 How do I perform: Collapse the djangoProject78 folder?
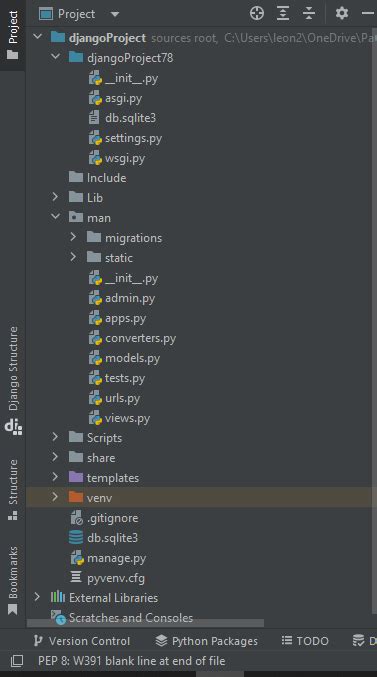tap(55, 57)
